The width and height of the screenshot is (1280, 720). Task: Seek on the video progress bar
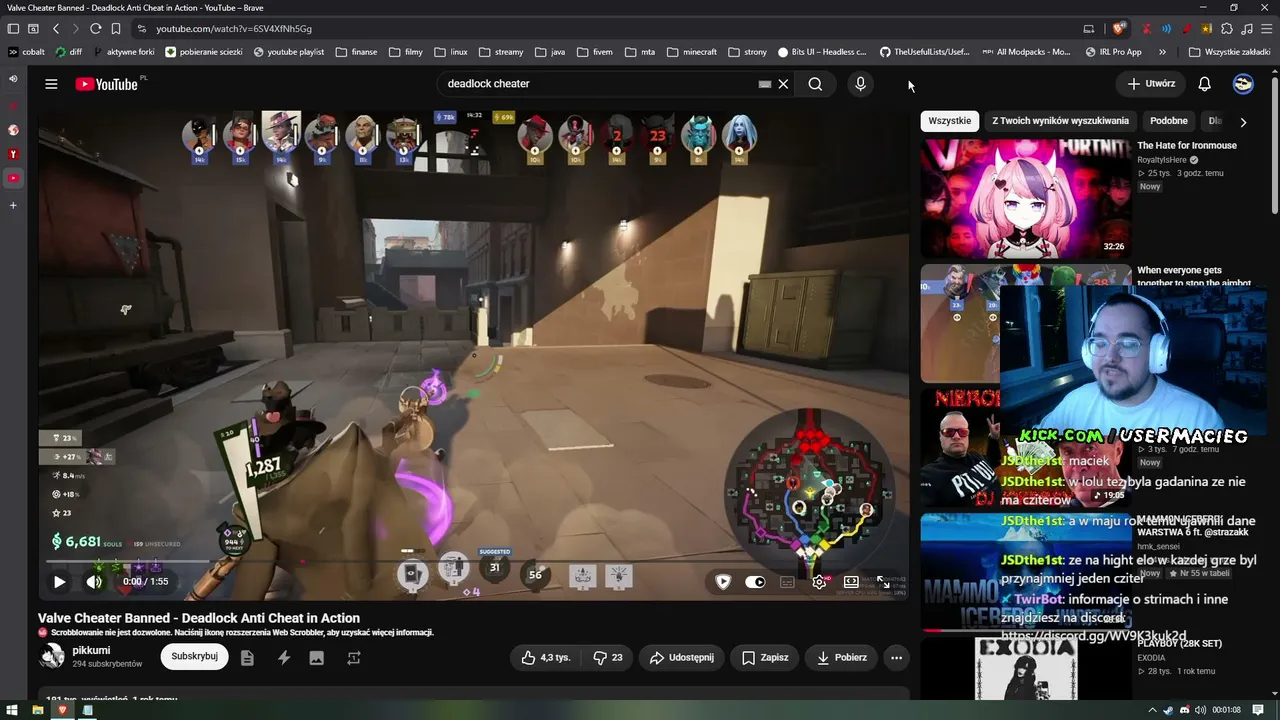[474, 562]
